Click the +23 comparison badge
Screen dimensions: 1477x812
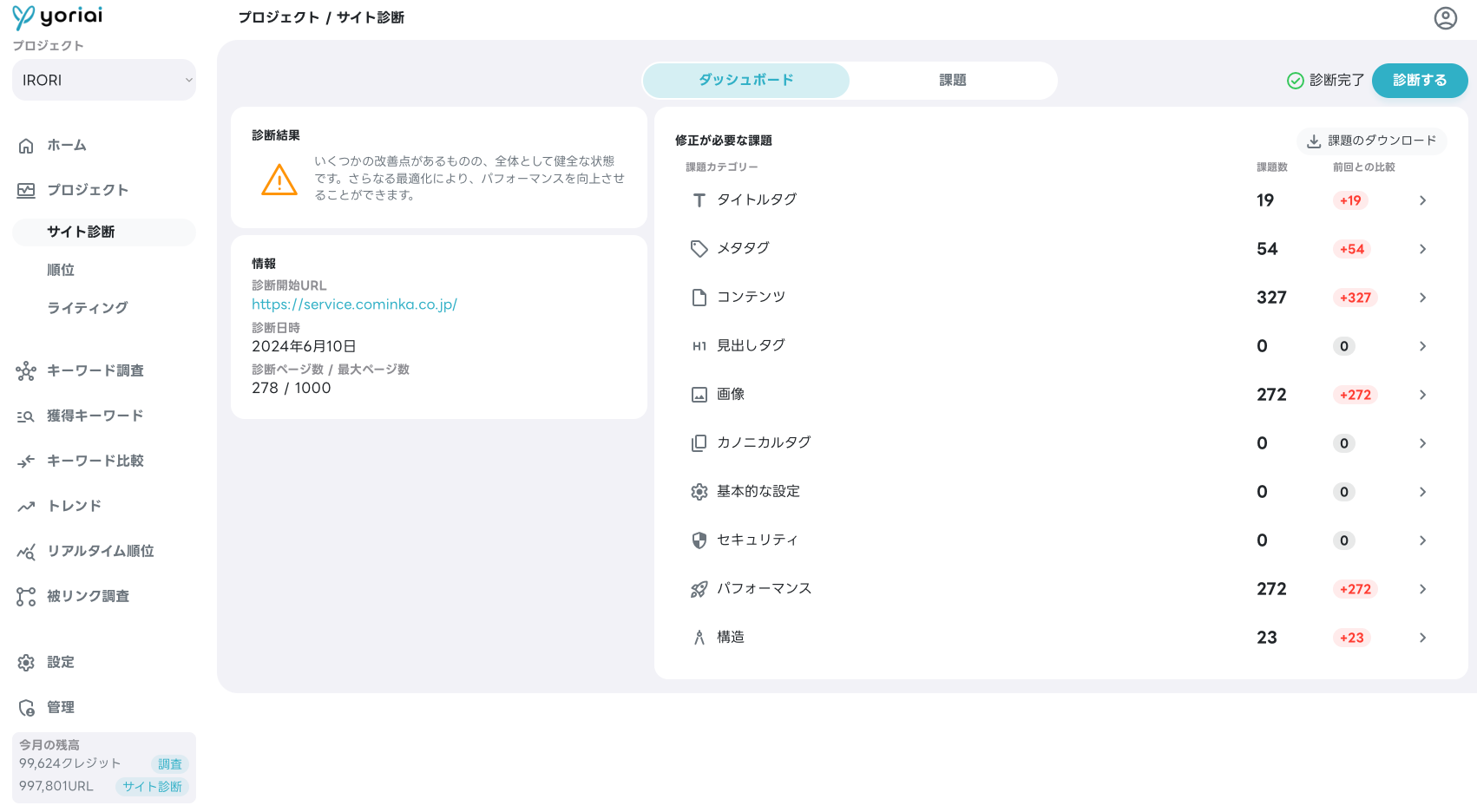[1352, 638]
